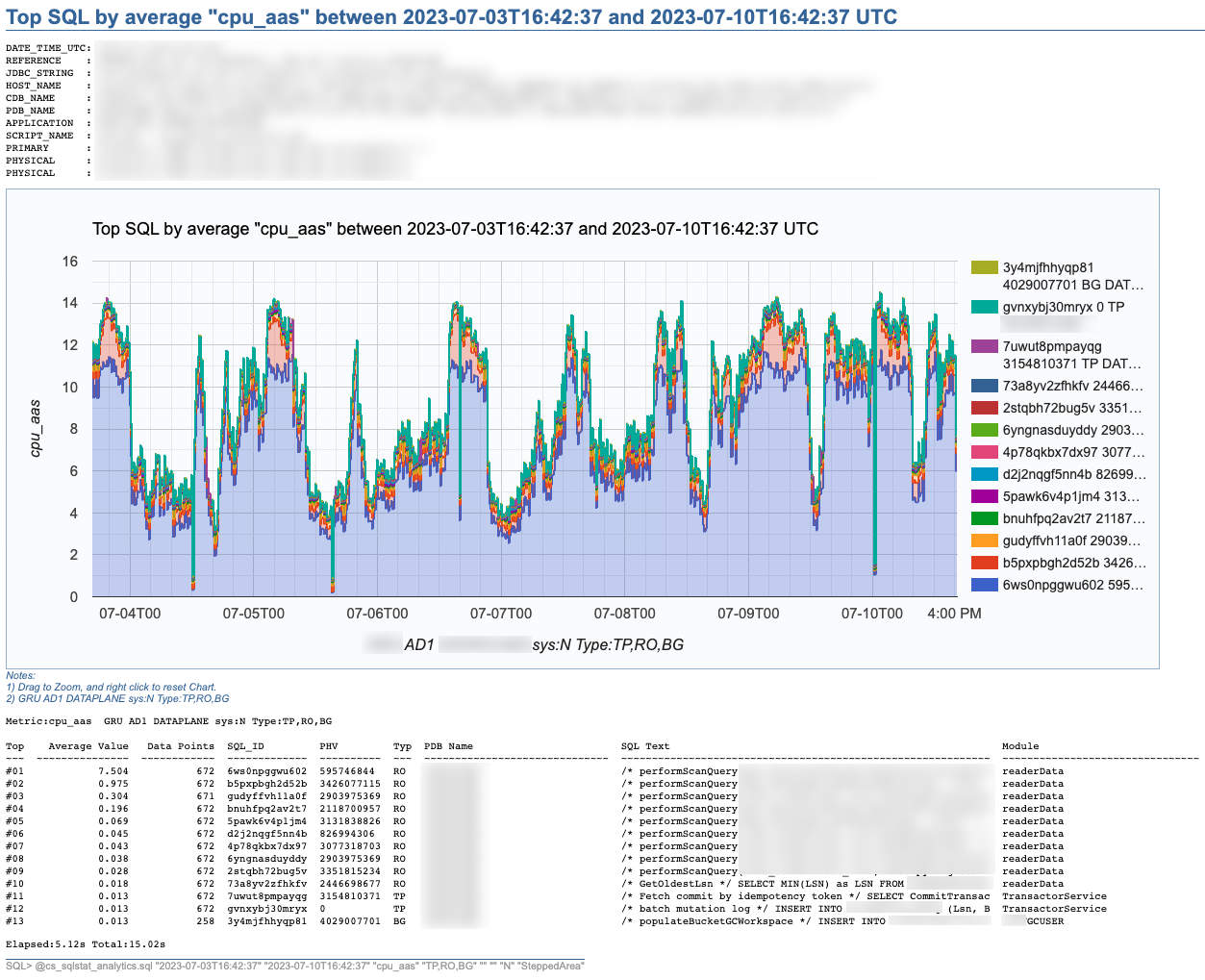The width and height of the screenshot is (1205, 980).
Task: Click the 5pawk6v4p1jm4 legend entry text
Action: coord(1070,496)
